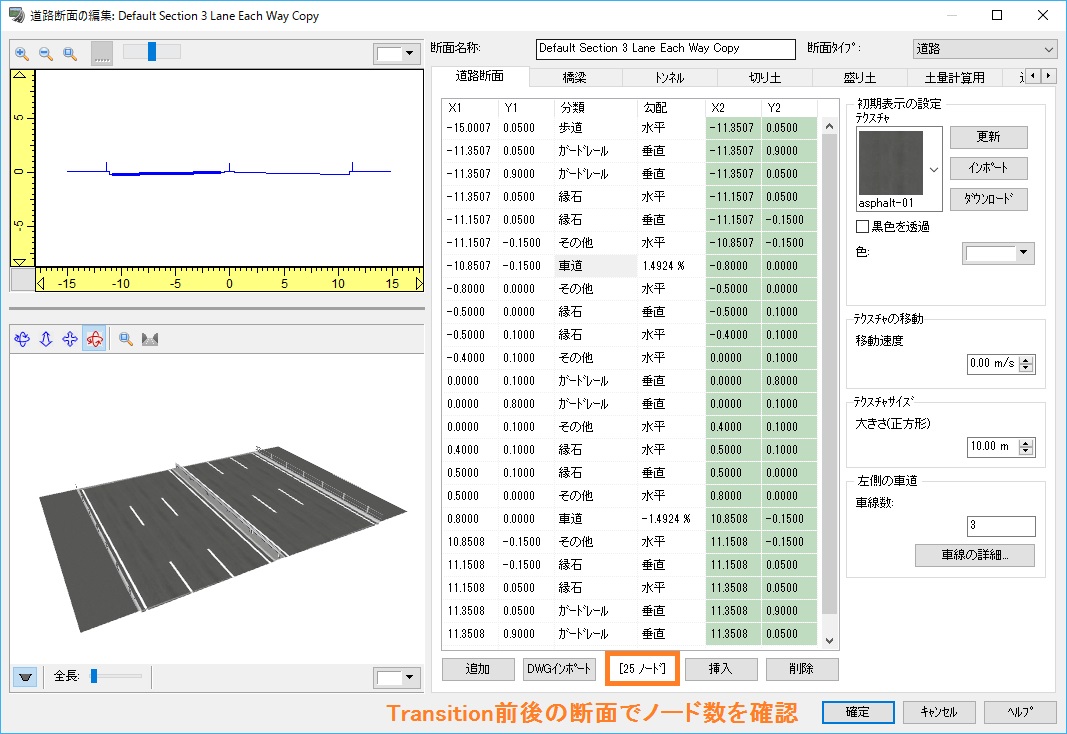This screenshot has height=734, width=1067.
Task: Click the gray road view icon in 3D toolbar
Action: (151, 339)
